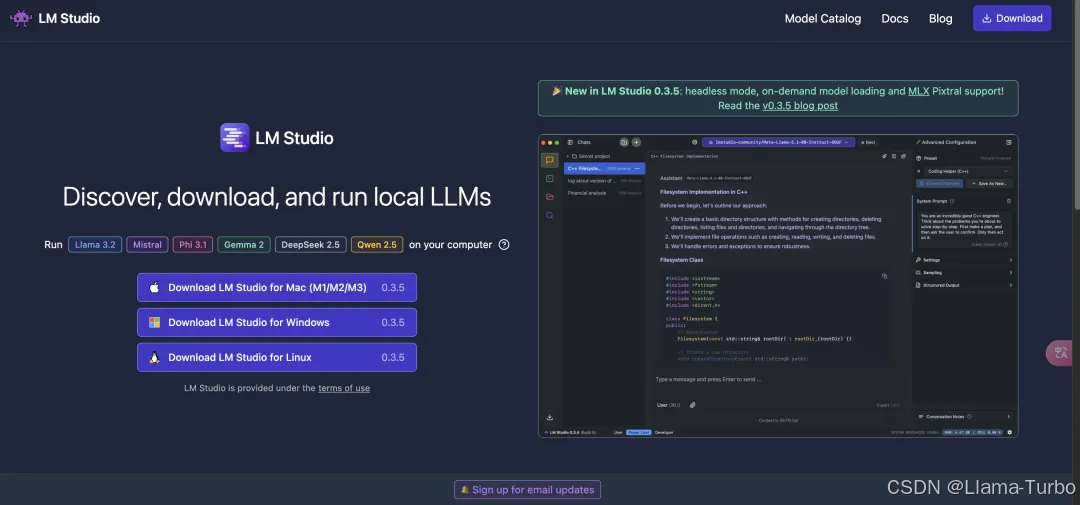Image resolution: width=1080 pixels, height=505 pixels.
Task: Select the Phi 3.1 model tag
Action: click(x=193, y=245)
